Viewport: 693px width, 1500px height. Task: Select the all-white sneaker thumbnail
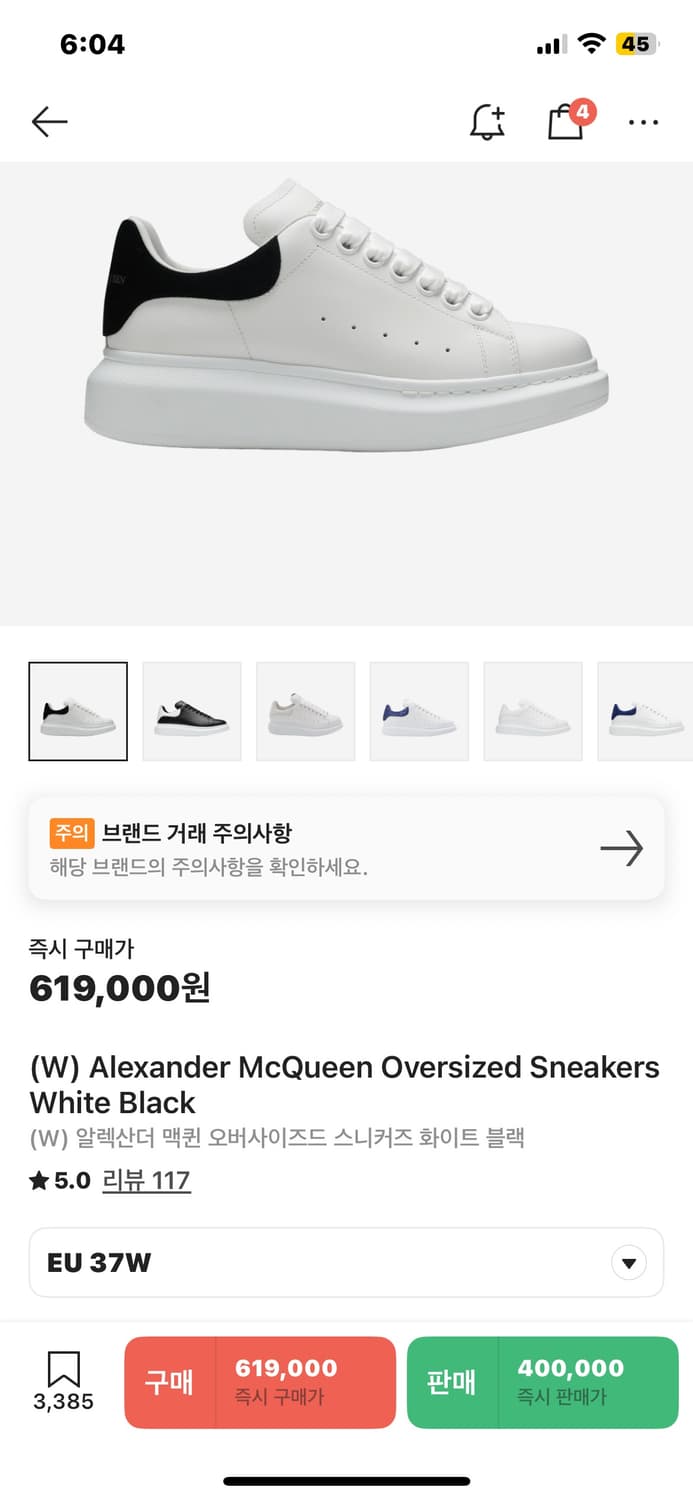(x=533, y=711)
